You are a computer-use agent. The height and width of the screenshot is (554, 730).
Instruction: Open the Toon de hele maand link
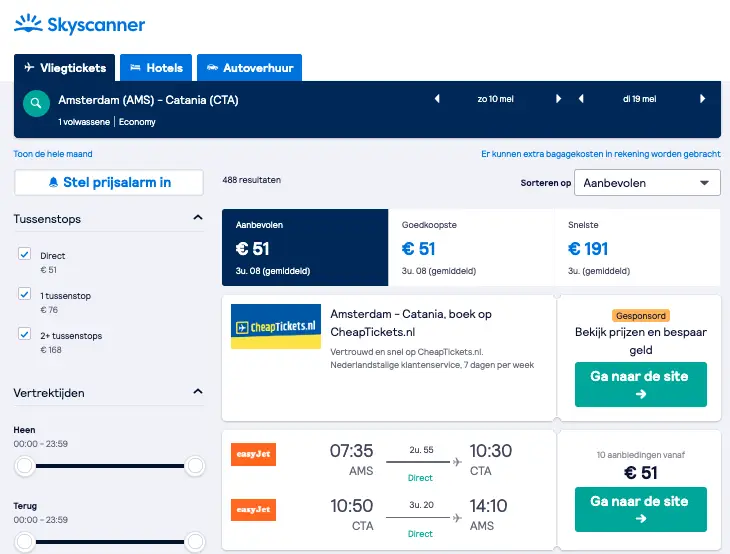[53, 154]
